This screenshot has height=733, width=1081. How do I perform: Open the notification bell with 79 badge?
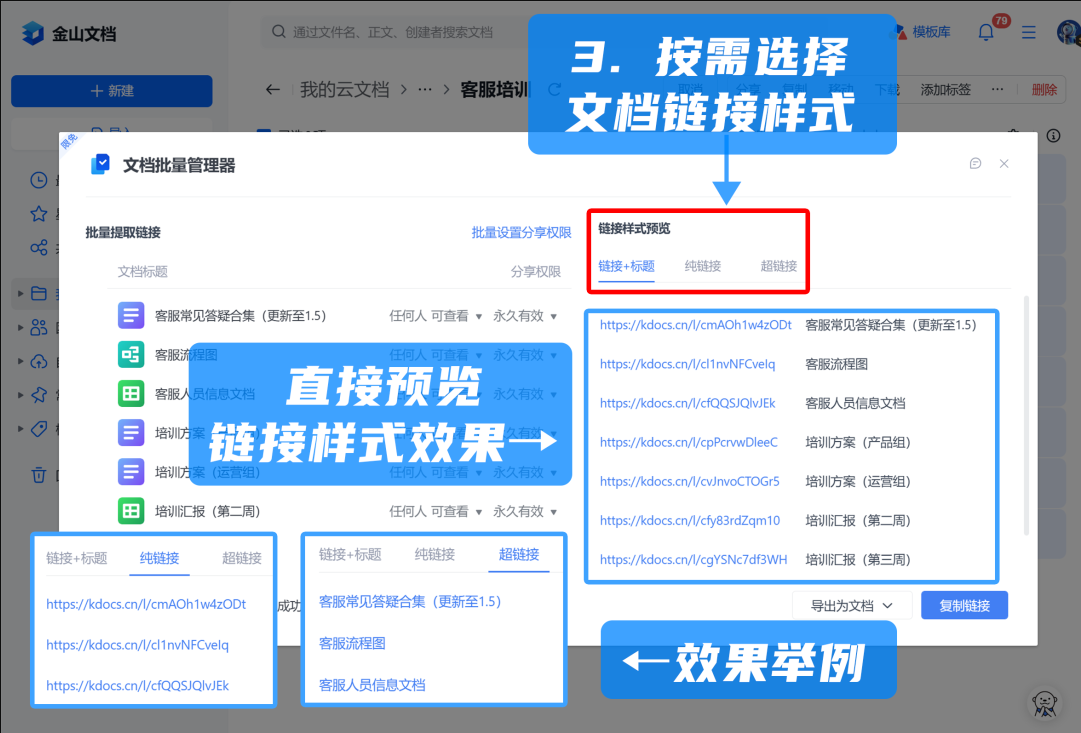(986, 32)
